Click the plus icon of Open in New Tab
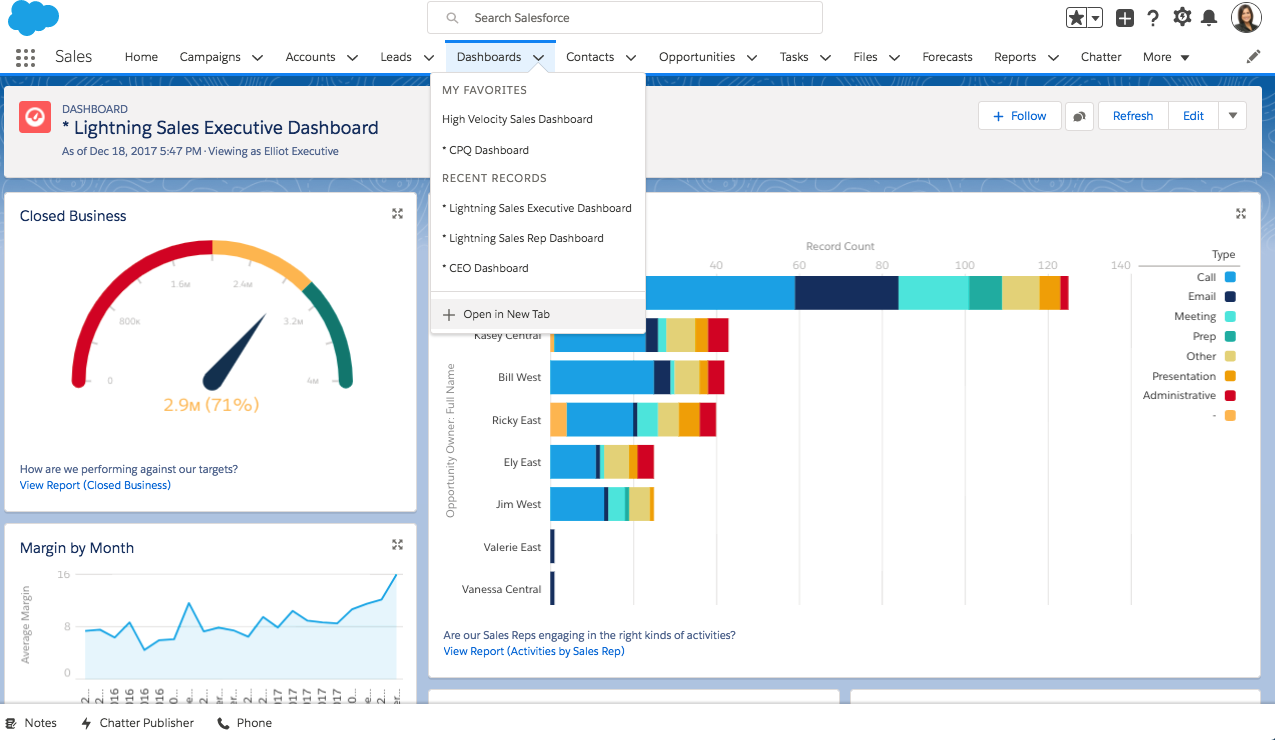The width and height of the screenshot is (1275, 740). (449, 314)
